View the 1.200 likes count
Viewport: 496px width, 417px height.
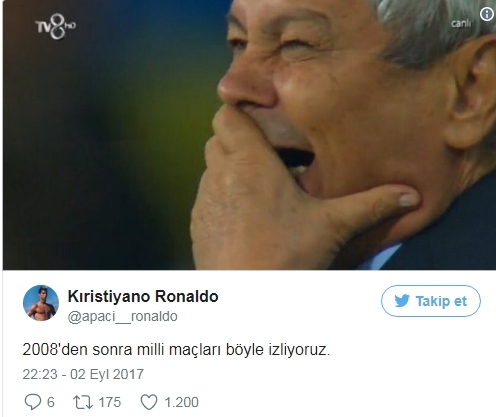click(x=182, y=402)
